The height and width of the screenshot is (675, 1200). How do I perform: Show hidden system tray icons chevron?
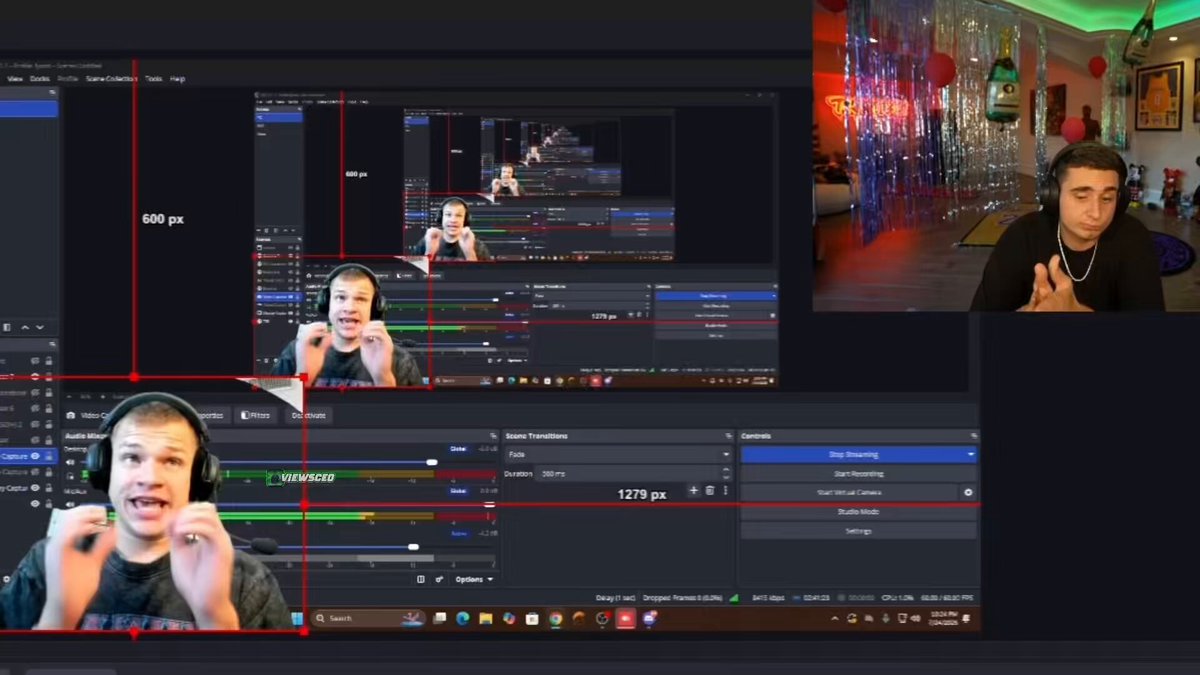(834, 619)
